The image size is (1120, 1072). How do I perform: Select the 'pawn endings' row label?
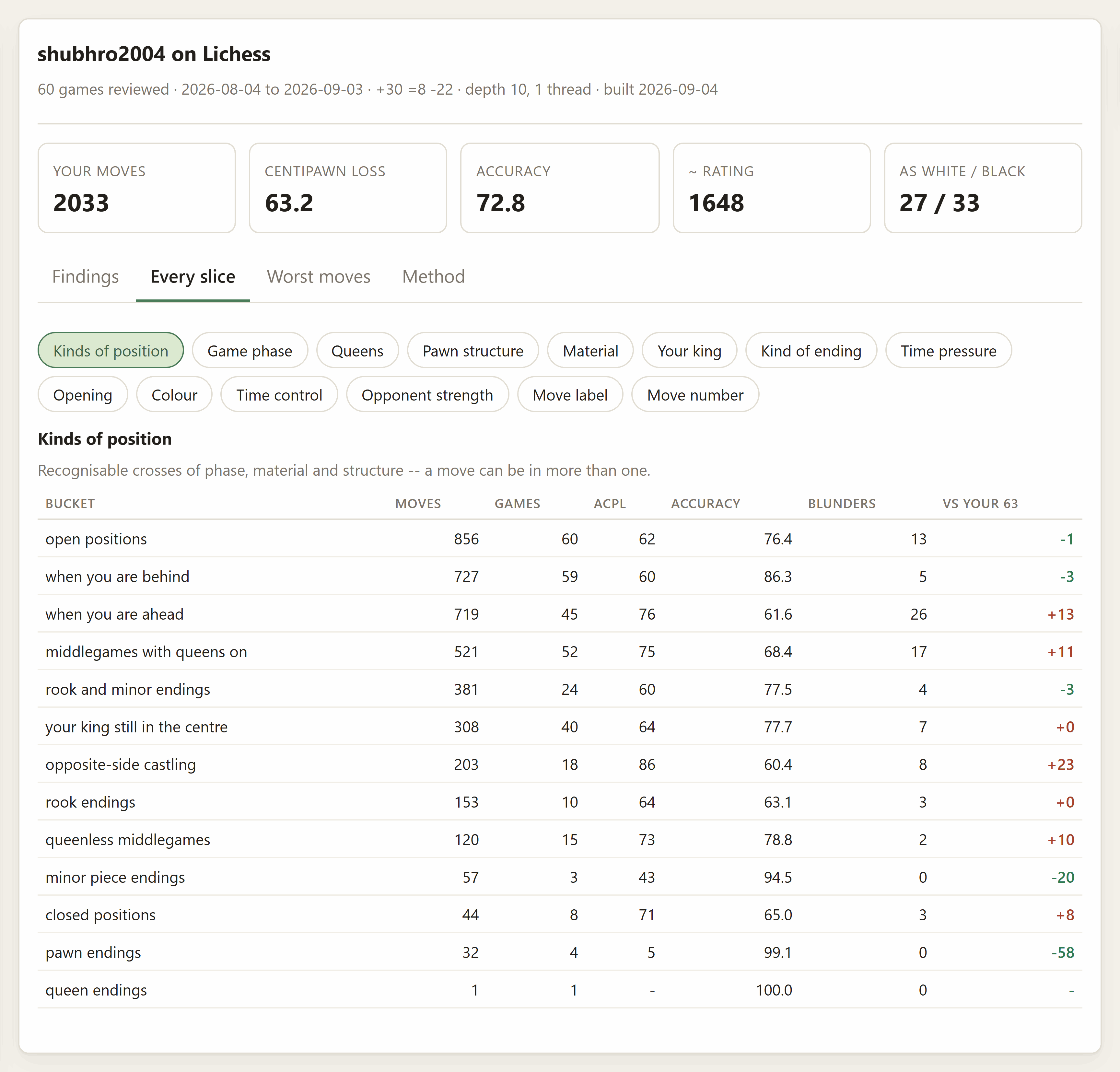click(93, 952)
